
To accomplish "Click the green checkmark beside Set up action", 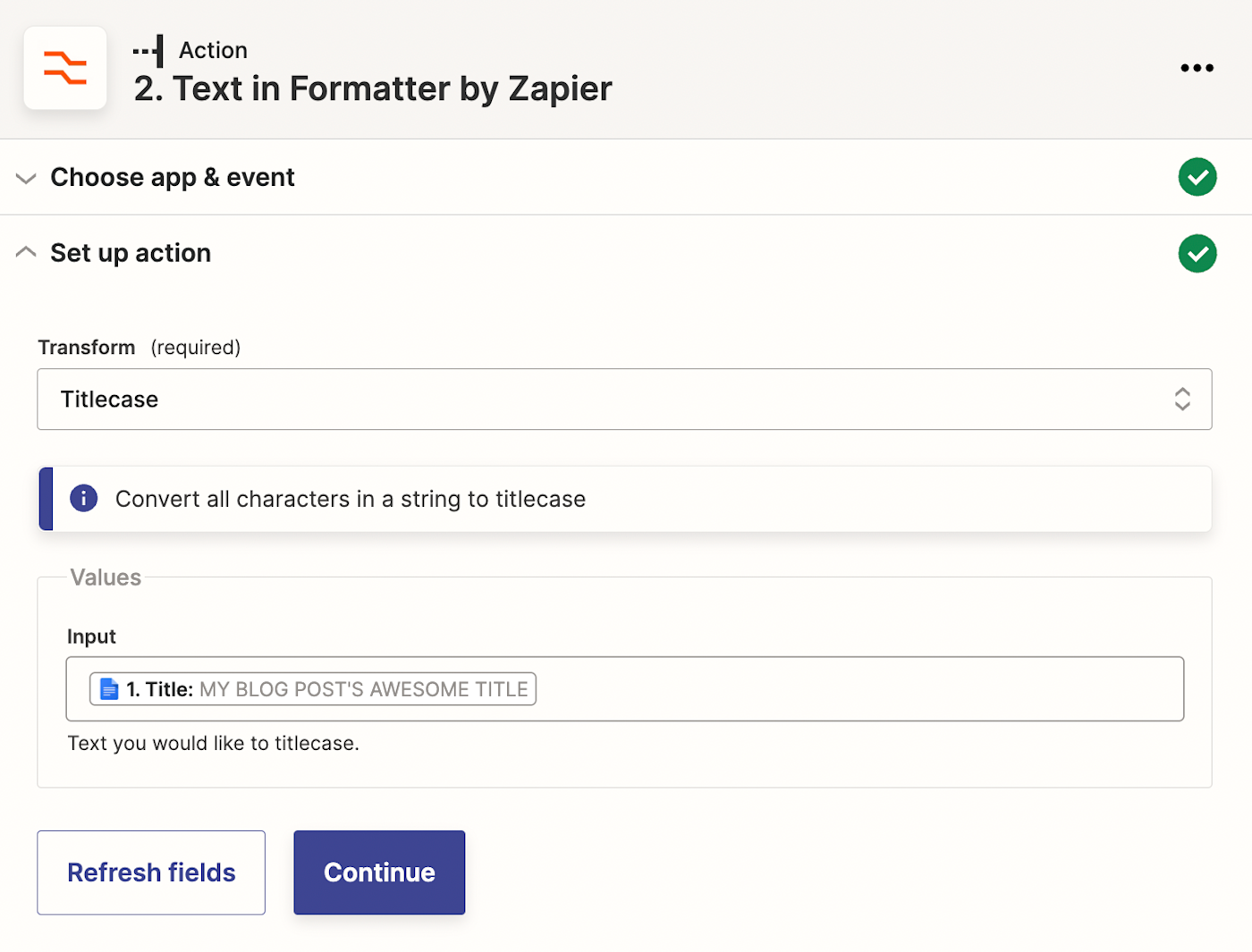I will tap(1197, 254).
